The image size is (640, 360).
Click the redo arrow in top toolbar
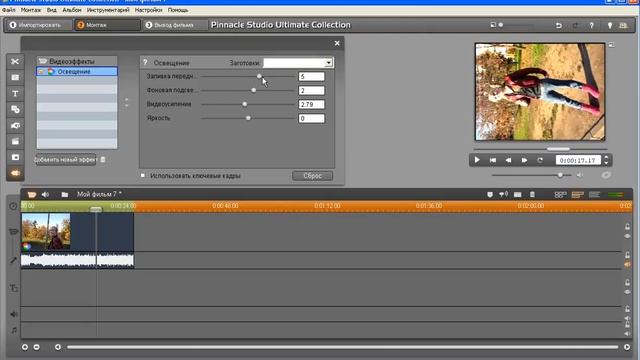tap(575, 25)
